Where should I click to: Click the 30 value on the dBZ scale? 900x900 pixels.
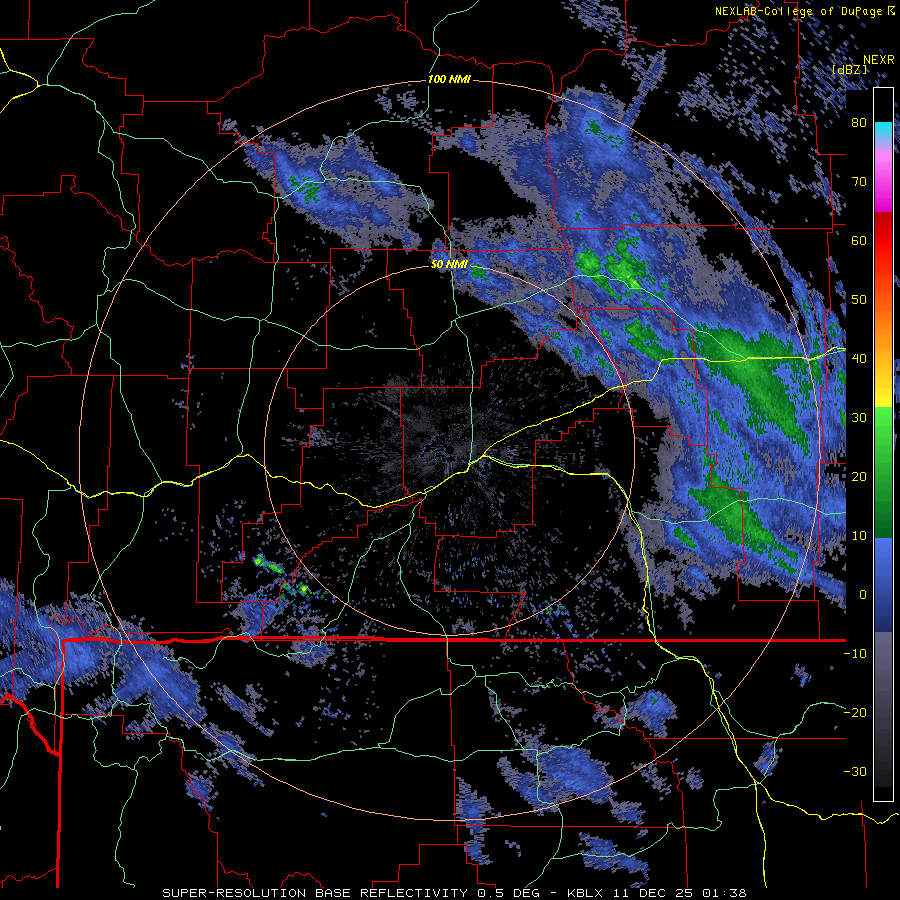[x=859, y=418]
